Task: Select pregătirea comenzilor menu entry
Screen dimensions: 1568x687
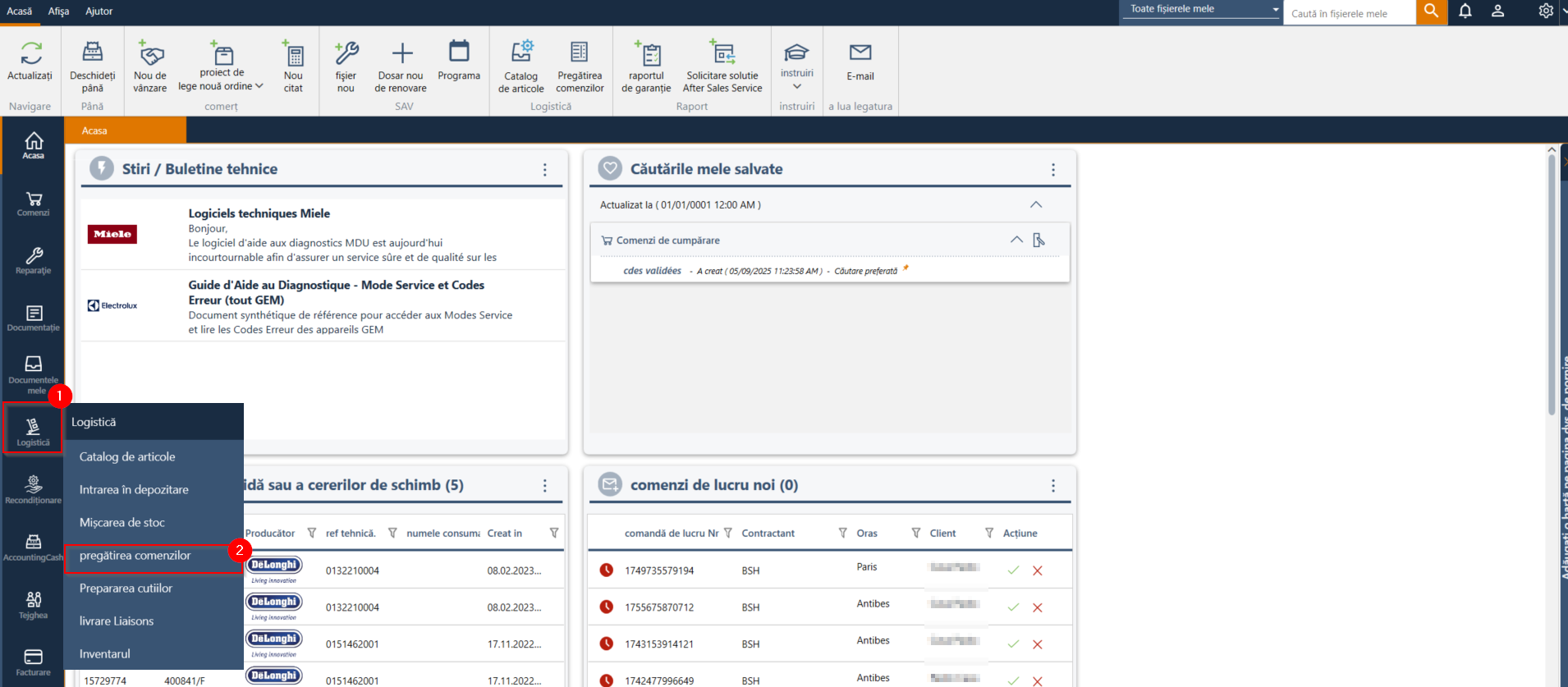Action: click(154, 556)
